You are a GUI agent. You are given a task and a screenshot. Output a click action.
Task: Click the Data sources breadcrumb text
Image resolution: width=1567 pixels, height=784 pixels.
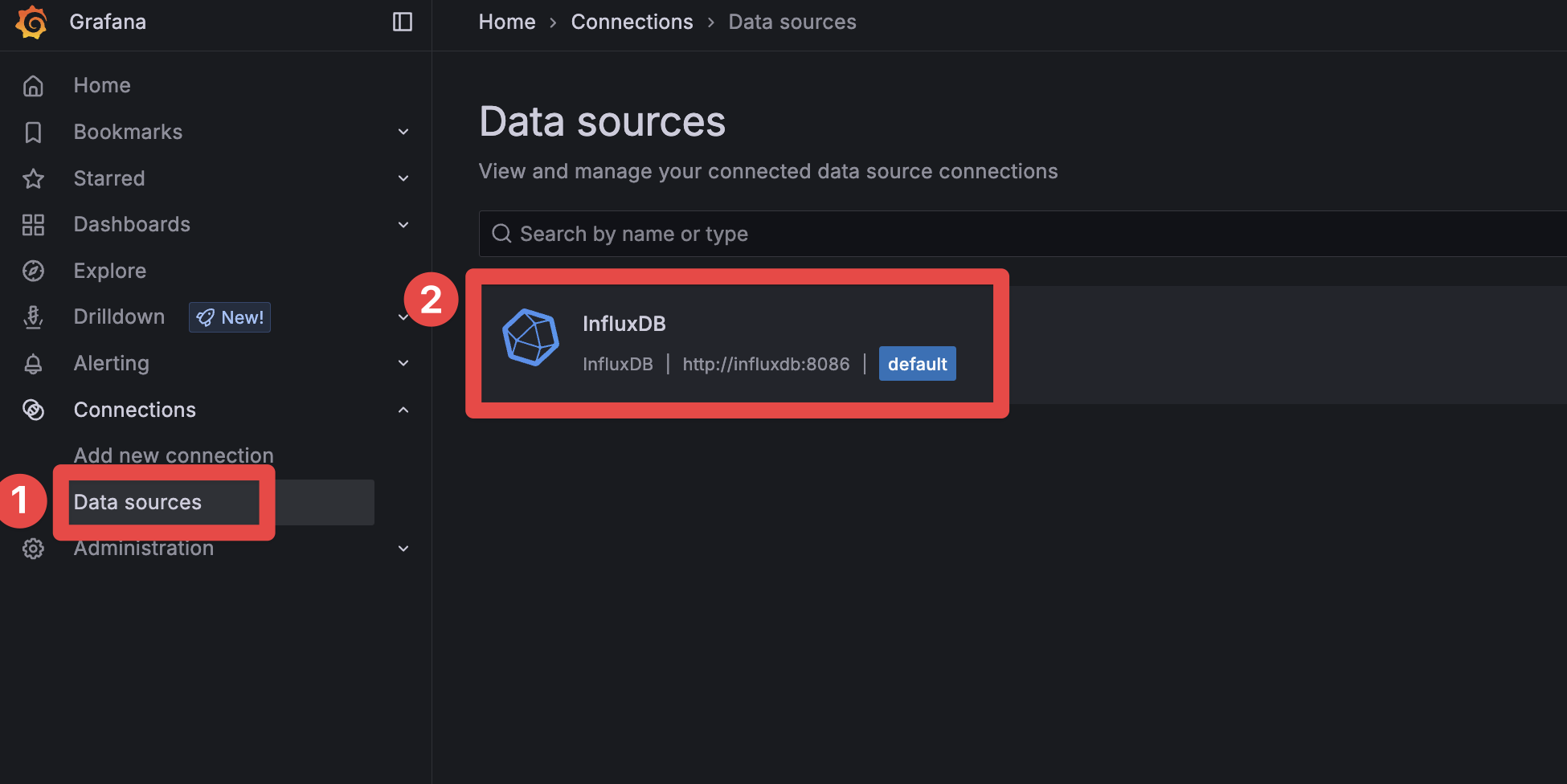coord(792,22)
